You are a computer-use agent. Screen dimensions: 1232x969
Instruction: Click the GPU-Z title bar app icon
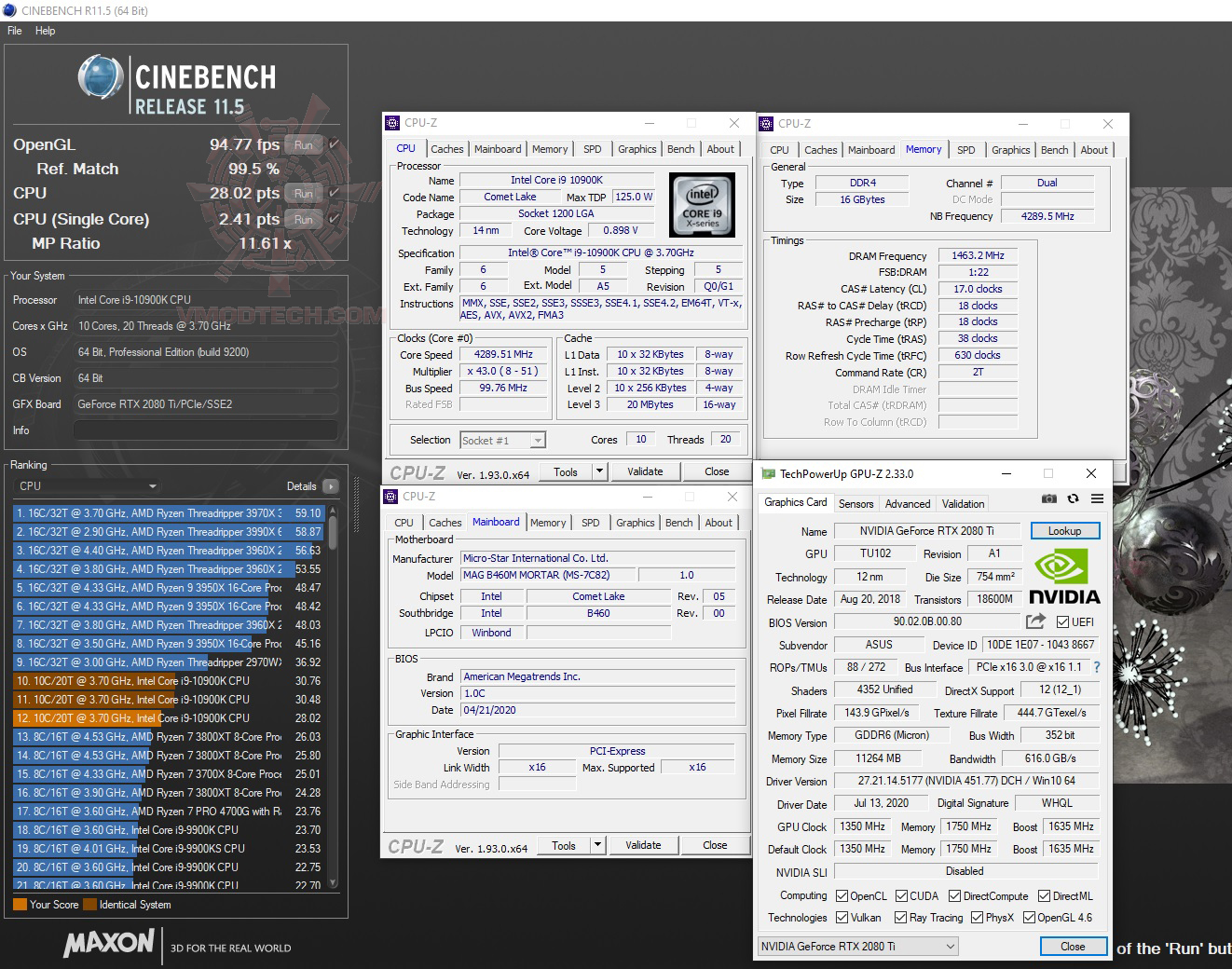click(x=768, y=474)
